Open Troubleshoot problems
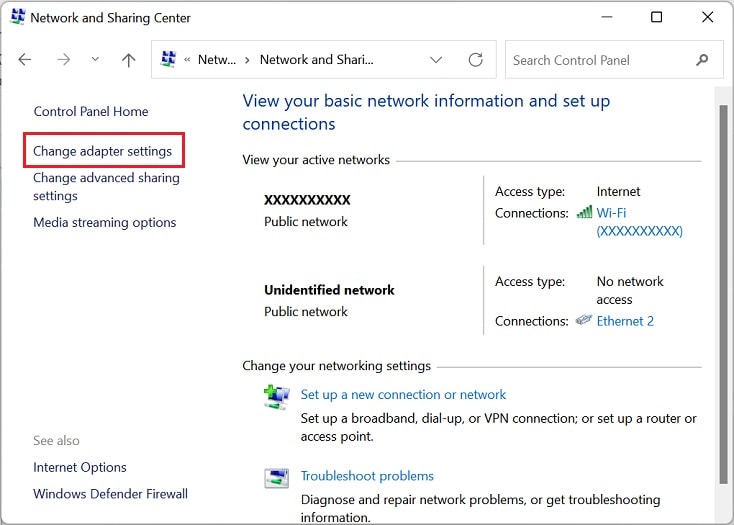Viewport: 734px width, 525px height. (x=367, y=476)
